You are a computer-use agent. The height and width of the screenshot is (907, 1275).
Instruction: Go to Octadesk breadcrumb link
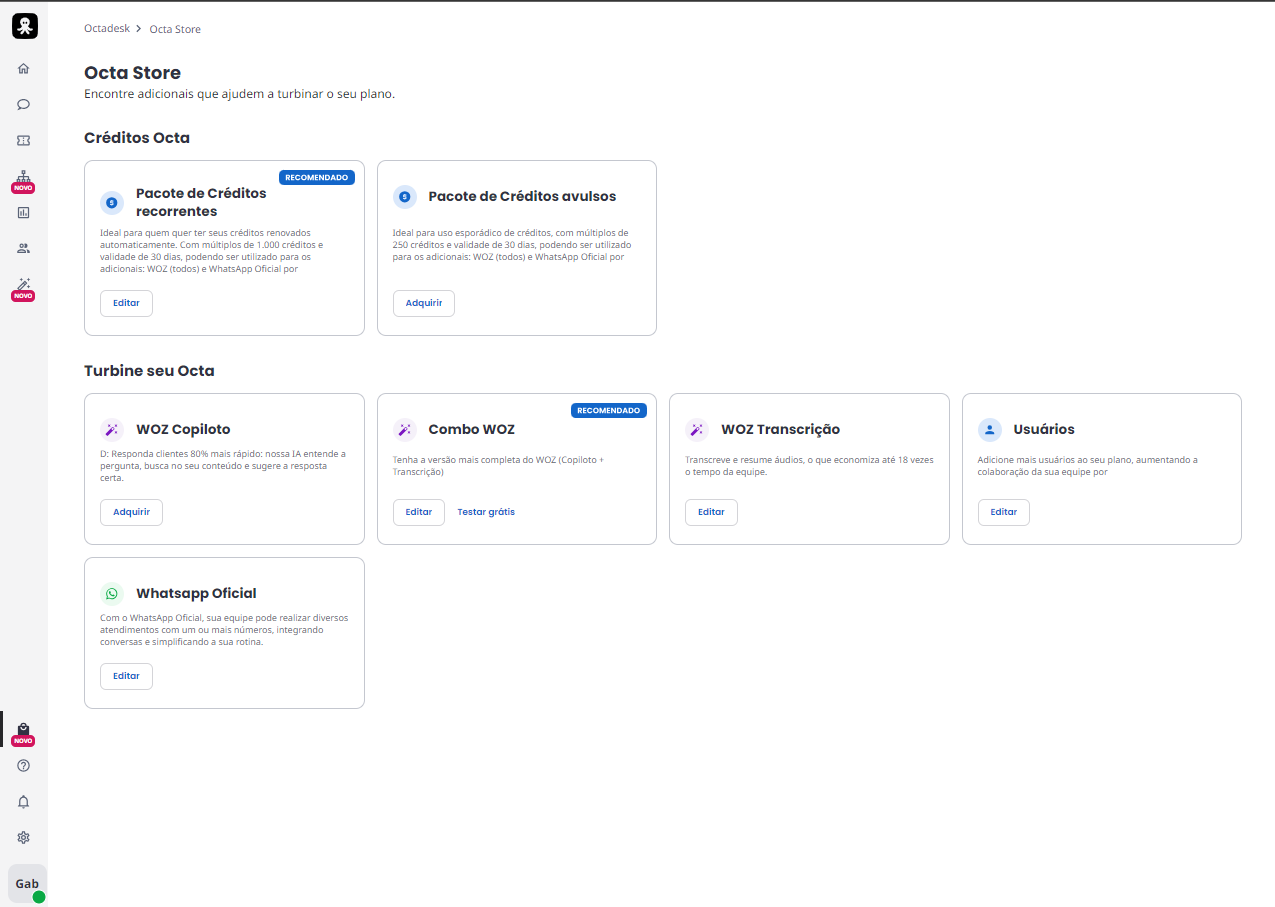pyautogui.click(x=107, y=29)
